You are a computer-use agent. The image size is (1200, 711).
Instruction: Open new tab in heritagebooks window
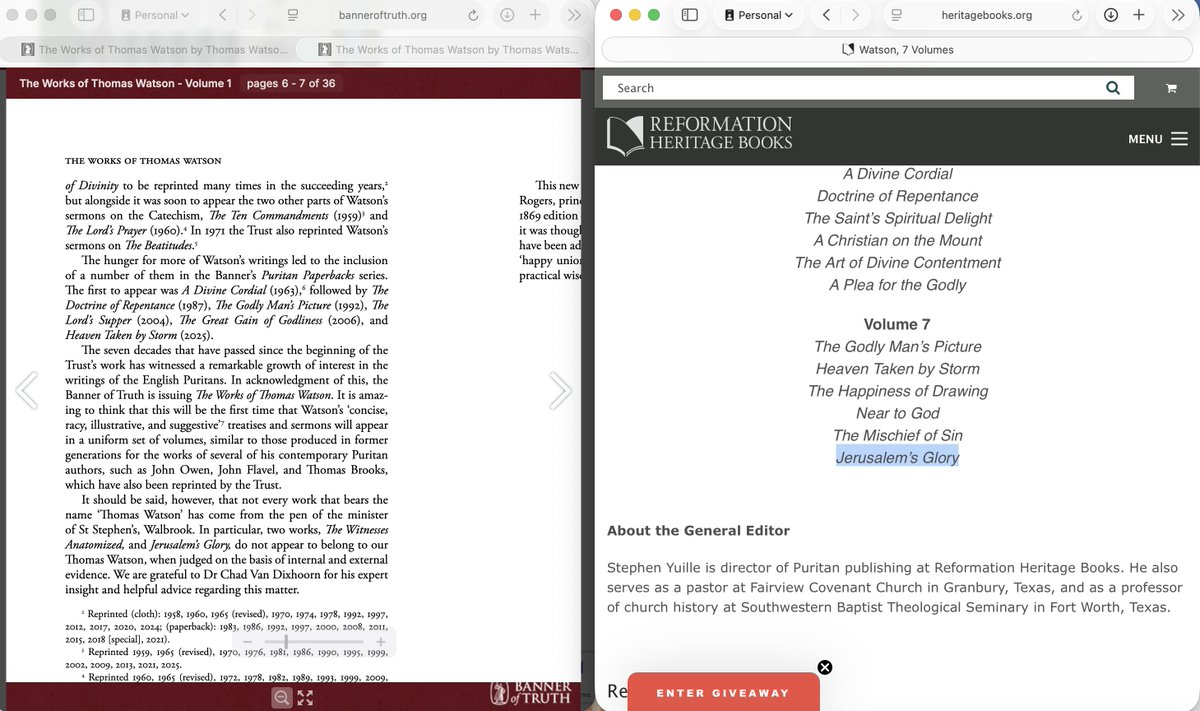[1139, 15]
